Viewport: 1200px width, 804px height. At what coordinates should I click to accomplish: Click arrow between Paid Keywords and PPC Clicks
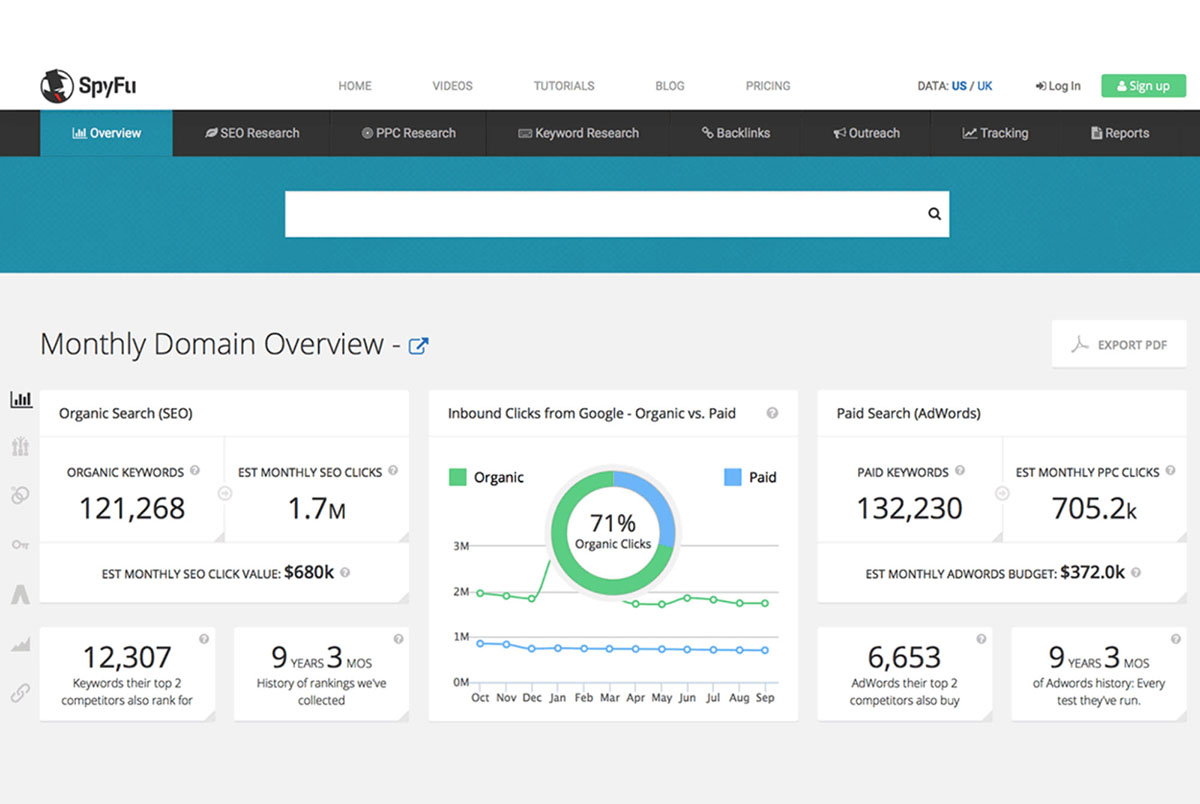(x=1002, y=492)
